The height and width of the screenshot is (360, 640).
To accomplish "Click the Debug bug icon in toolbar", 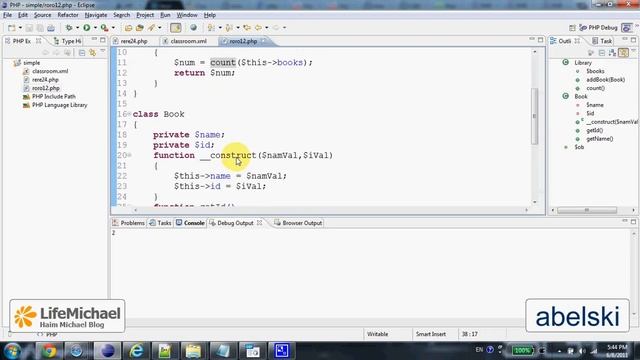I will click(69, 28).
